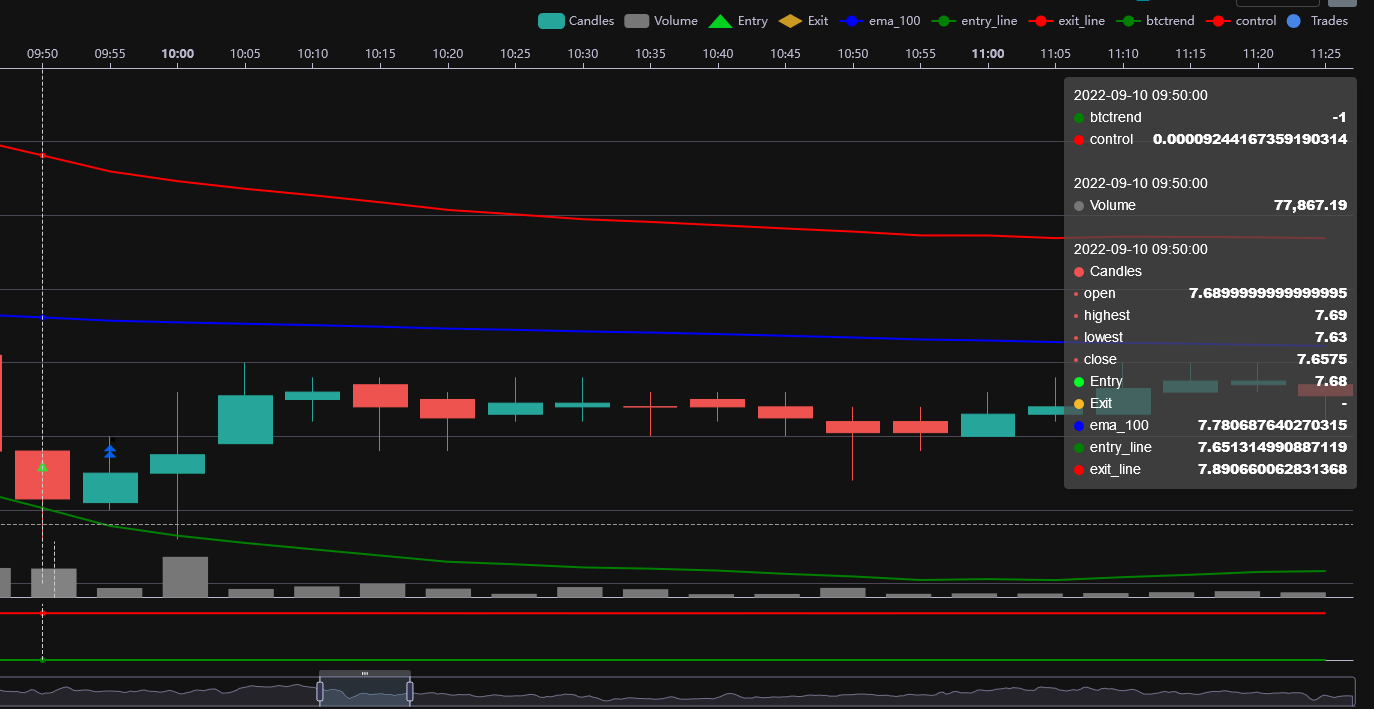Click the 10:05 time axis label
This screenshot has height=709, width=1374.
click(x=245, y=53)
